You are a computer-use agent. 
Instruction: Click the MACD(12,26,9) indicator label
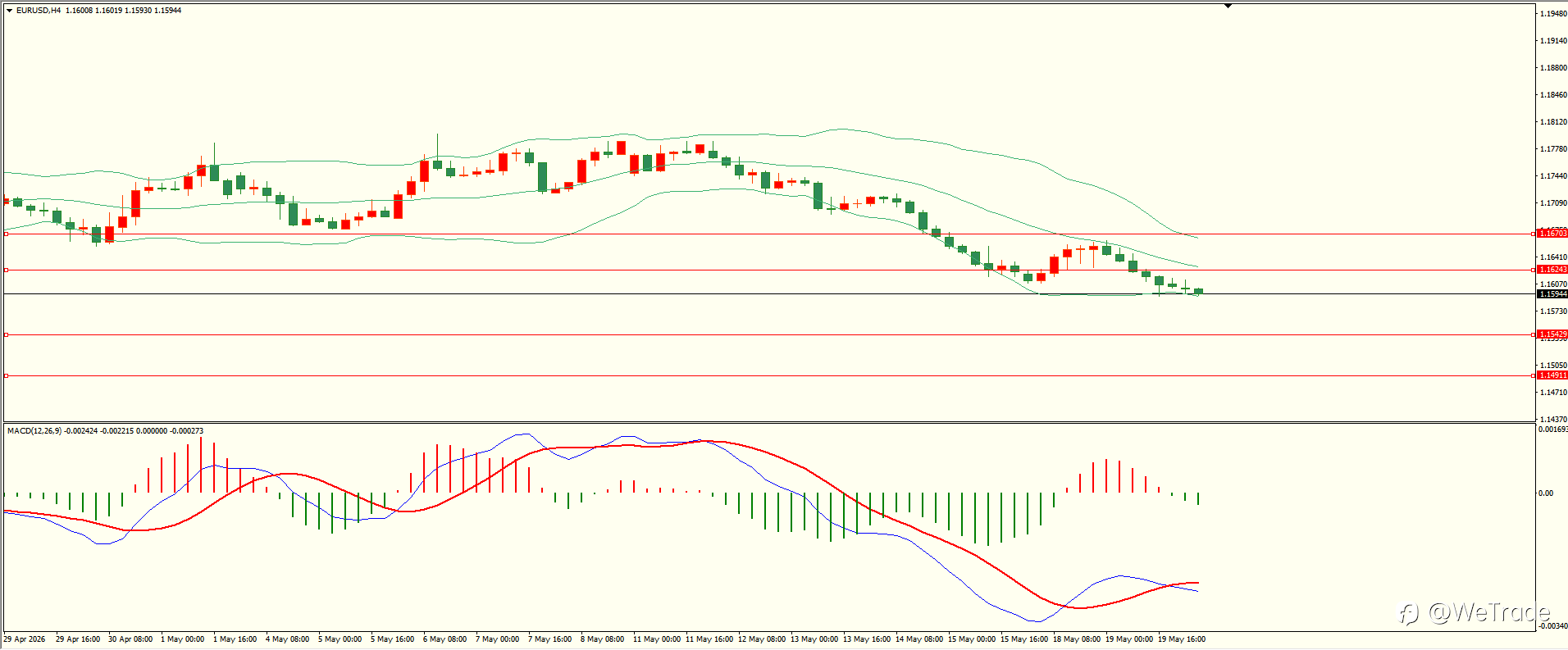tap(34, 430)
